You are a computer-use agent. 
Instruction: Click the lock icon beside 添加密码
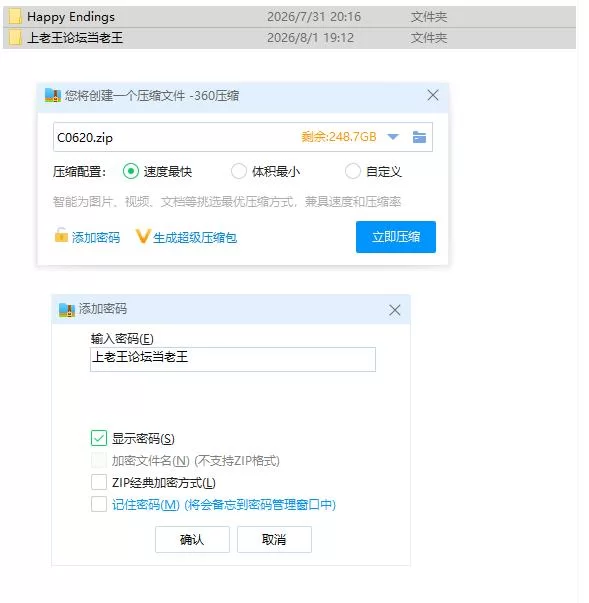pyautogui.click(x=61, y=235)
